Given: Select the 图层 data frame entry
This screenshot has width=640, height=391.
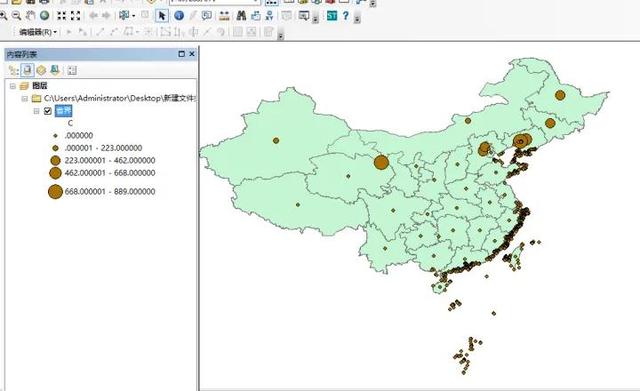Looking at the screenshot, I should 40,86.
